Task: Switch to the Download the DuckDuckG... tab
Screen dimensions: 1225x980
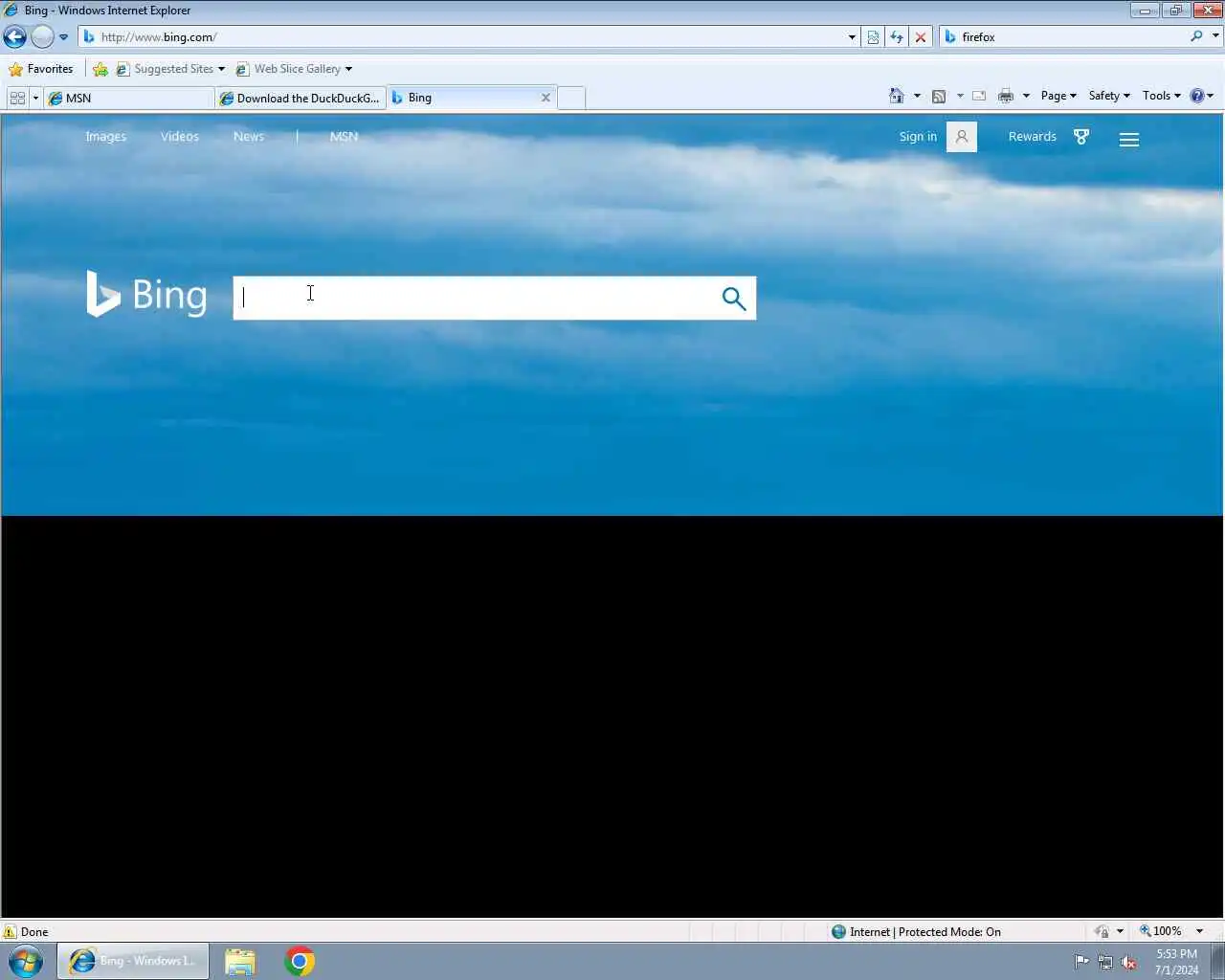Action: coord(301,98)
